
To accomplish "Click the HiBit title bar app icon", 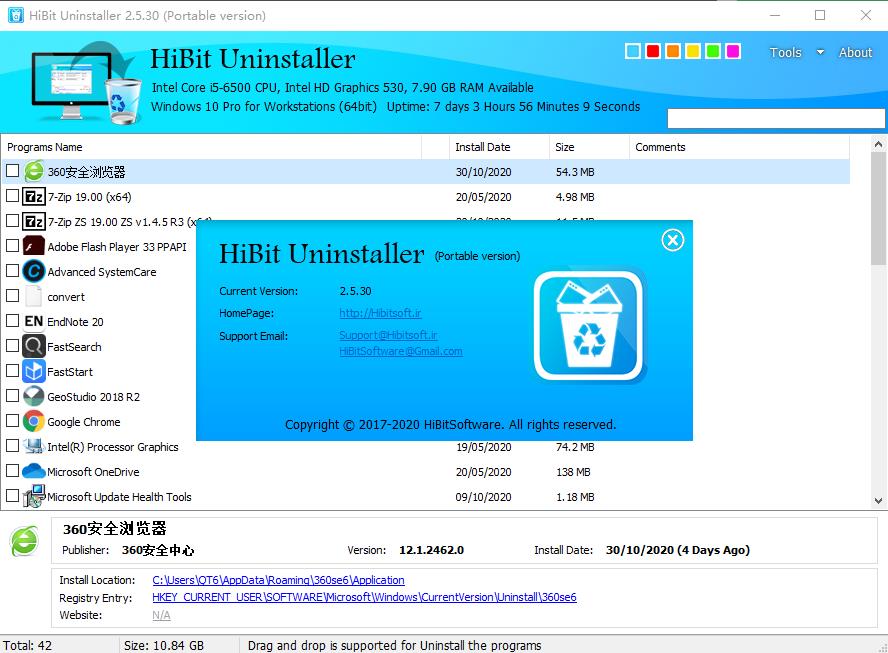I will tap(15, 15).
